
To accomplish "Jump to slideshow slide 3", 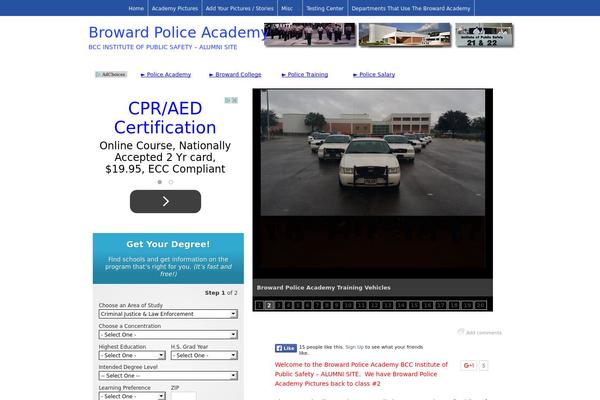I will (x=279, y=305).
